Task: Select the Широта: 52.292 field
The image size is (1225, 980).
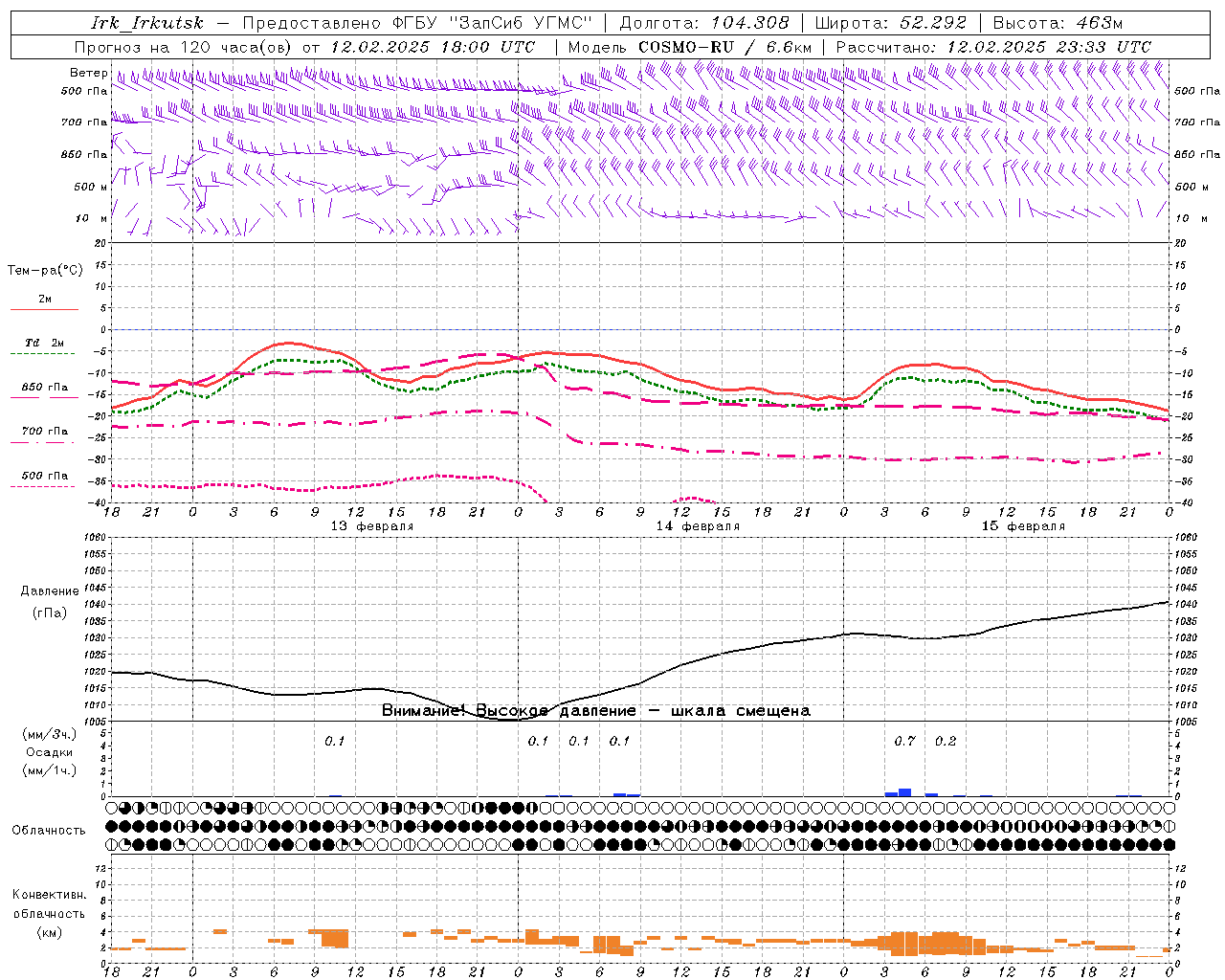Action: [891, 23]
